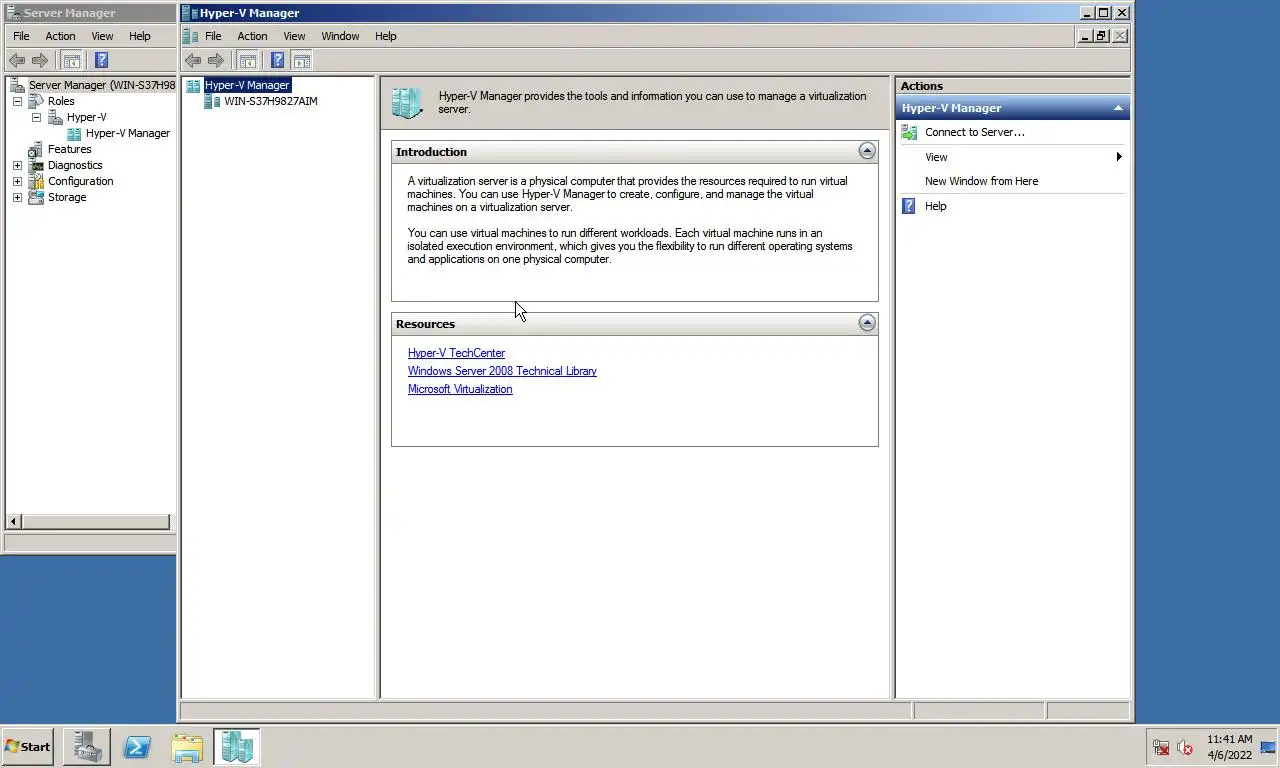Click Forward arrow in Hyper-V Manager toolbar
1280x768 pixels.
pyautogui.click(x=216, y=60)
